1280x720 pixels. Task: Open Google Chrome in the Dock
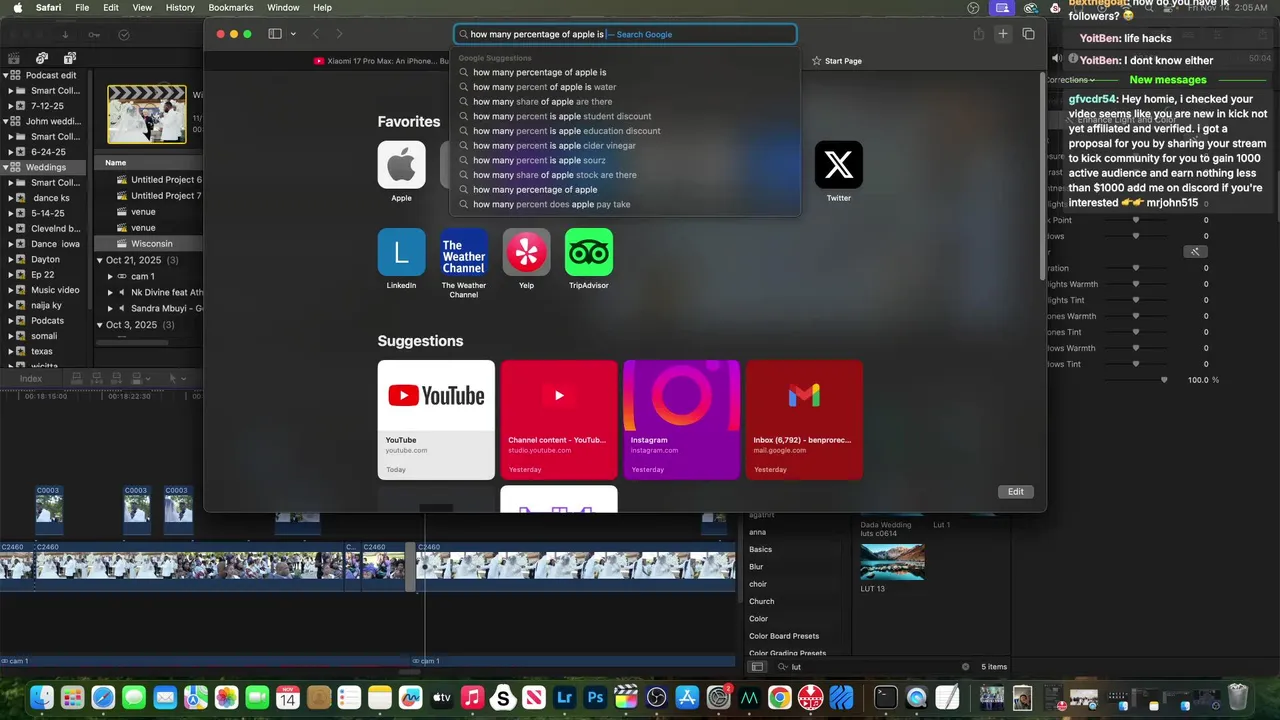pos(780,697)
